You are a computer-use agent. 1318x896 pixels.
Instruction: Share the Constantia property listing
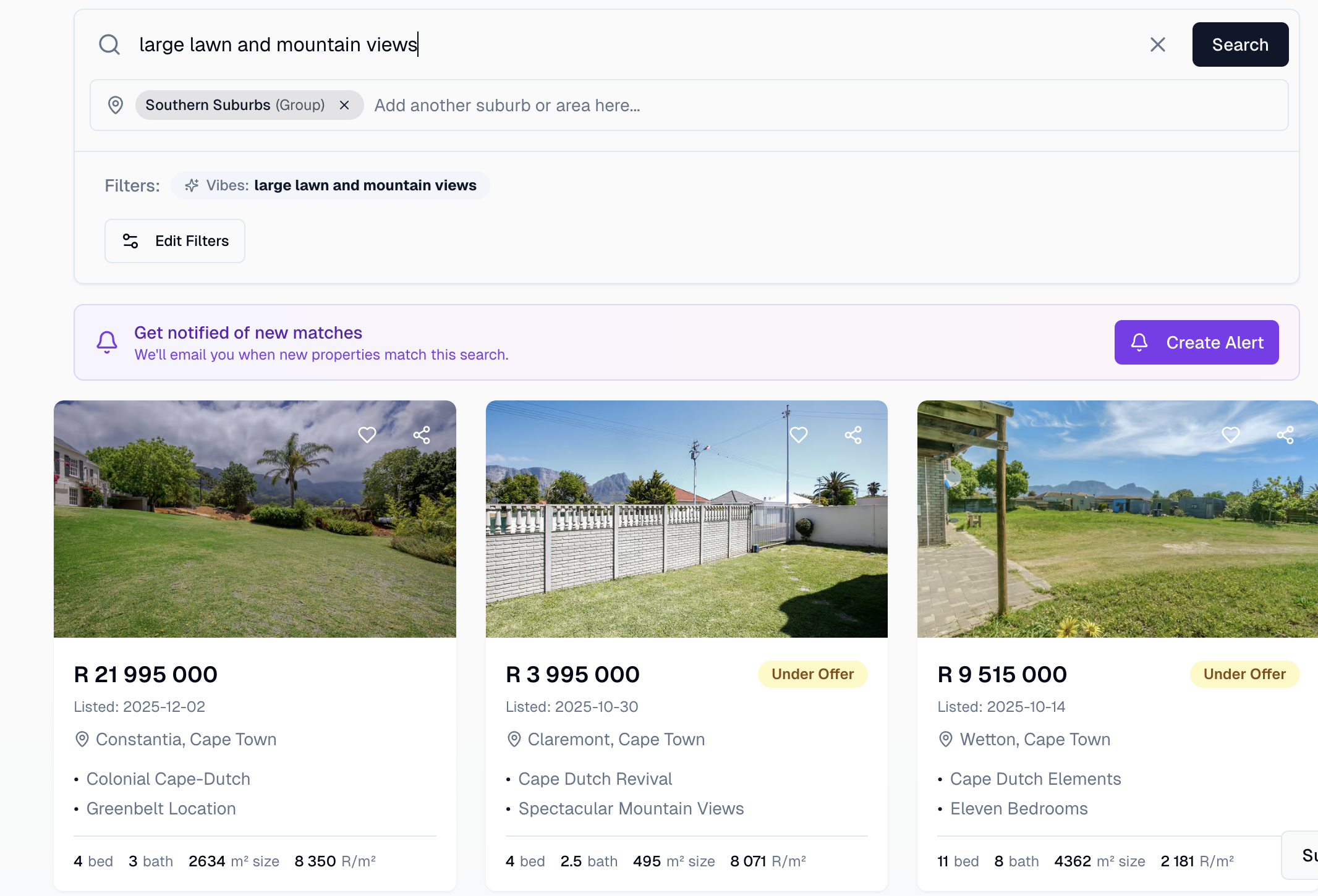click(422, 435)
